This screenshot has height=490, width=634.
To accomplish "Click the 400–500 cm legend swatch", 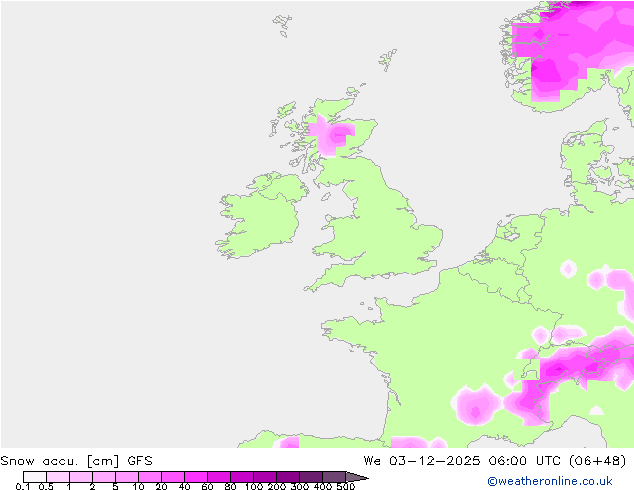I will click(x=334, y=477).
